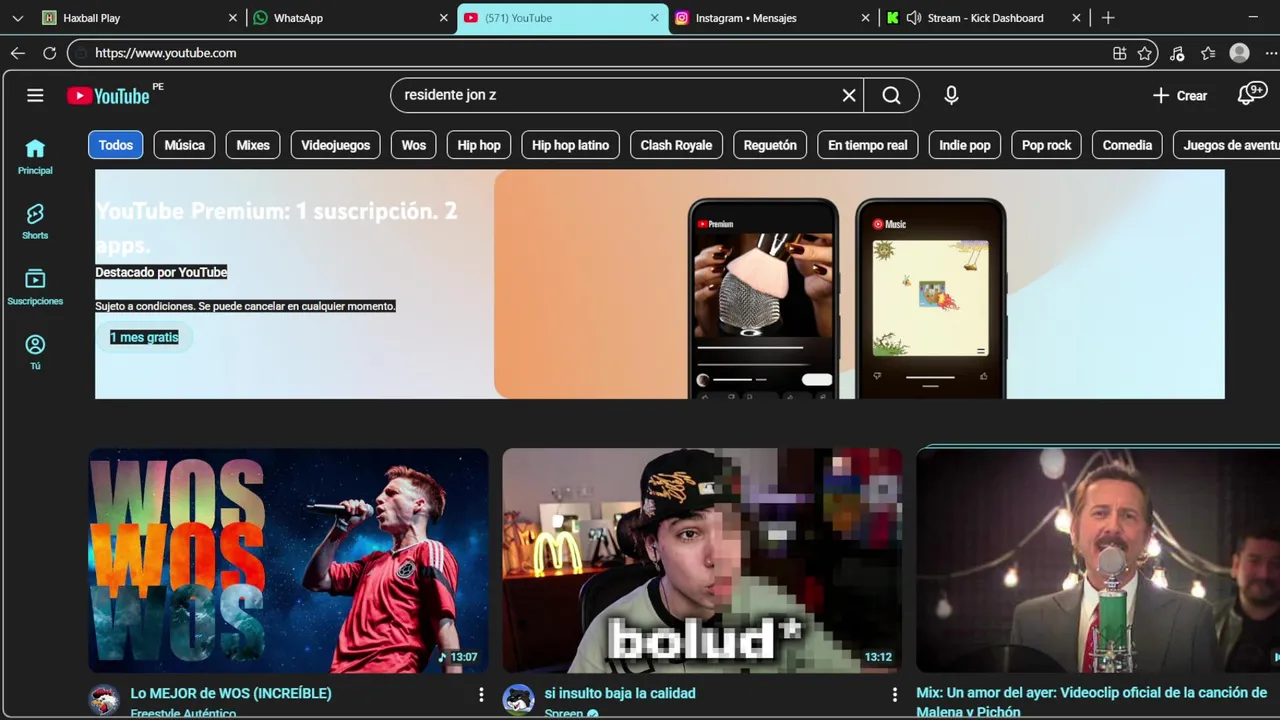Open the browser tab list chevron
Viewport: 1280px width, 720px height.
click(x=17, y=18)
